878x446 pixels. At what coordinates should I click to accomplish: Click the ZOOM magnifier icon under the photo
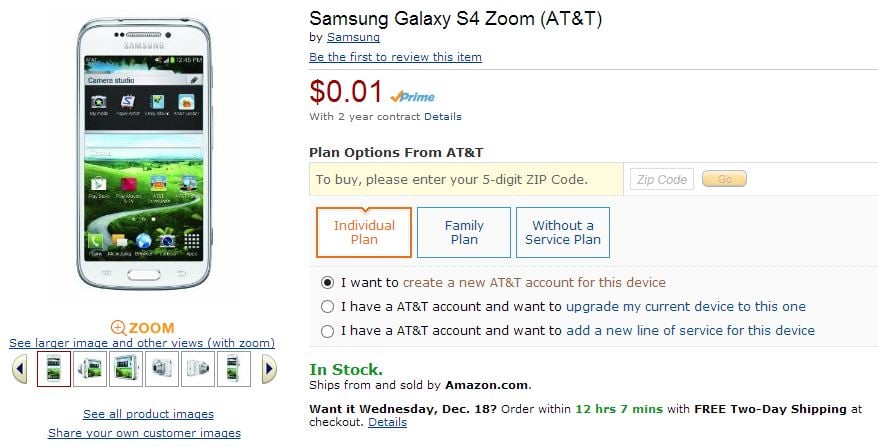pos(118,327)
